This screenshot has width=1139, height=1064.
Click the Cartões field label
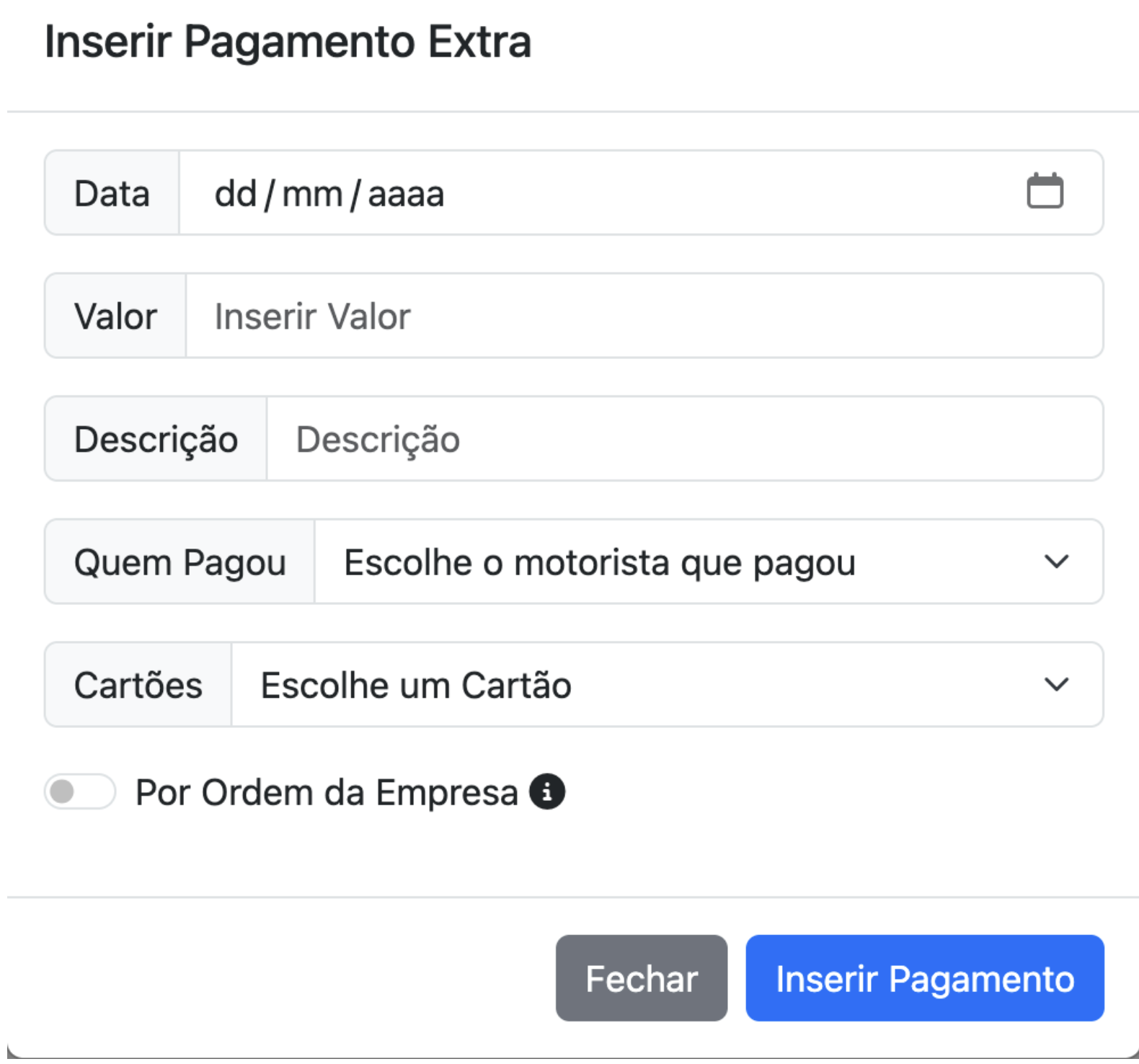tap(138, 685)
